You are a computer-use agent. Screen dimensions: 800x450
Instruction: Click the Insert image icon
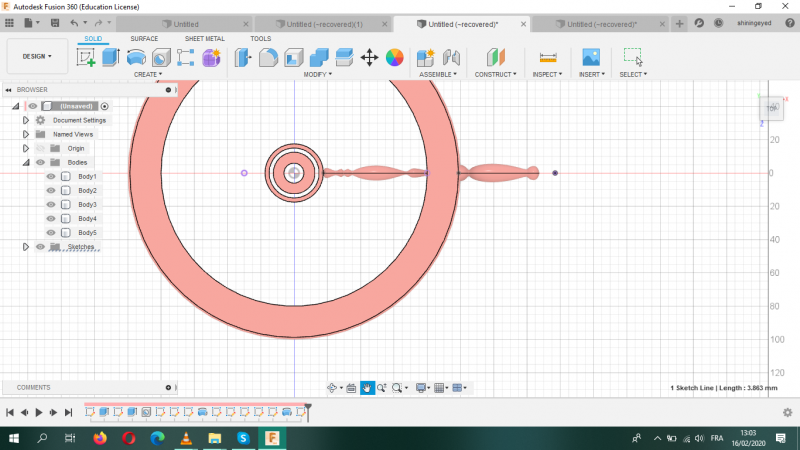click(591, 57)
